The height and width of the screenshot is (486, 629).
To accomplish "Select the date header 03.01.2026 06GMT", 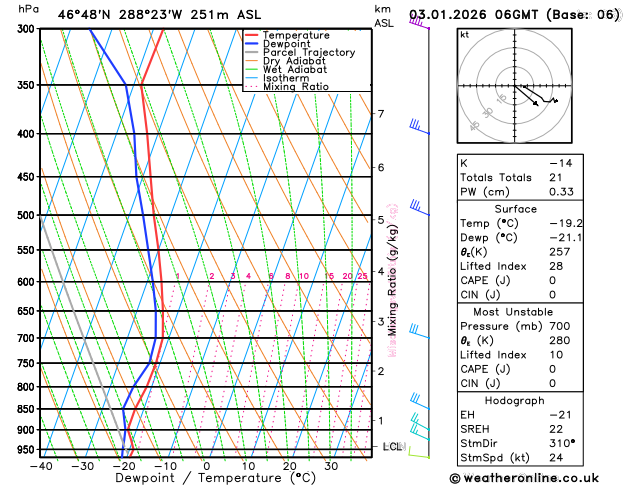I will click(x=474, y=15).
